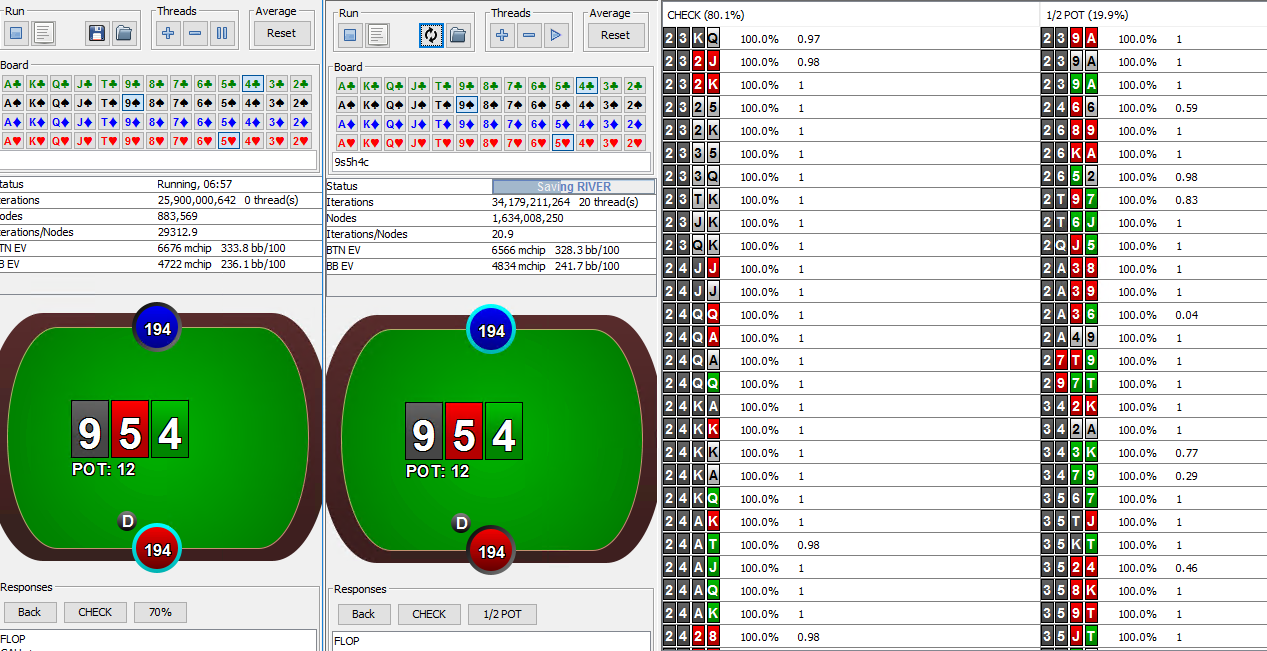Image resolution: width=1267 pixels, height=651 pixels.
Task: Click the red 5 table card in right window
Action: [x=464, y=431]
